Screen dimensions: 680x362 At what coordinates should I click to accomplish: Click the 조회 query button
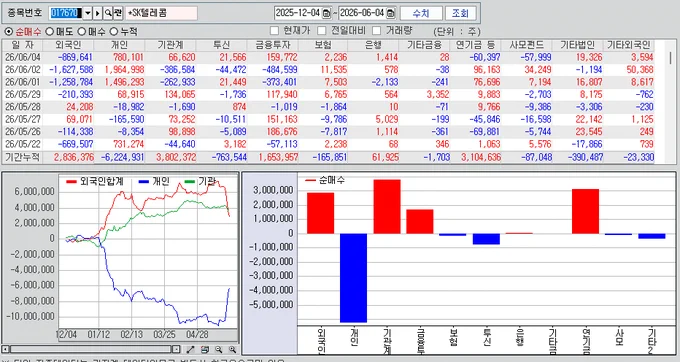click(x=461, y=13)
